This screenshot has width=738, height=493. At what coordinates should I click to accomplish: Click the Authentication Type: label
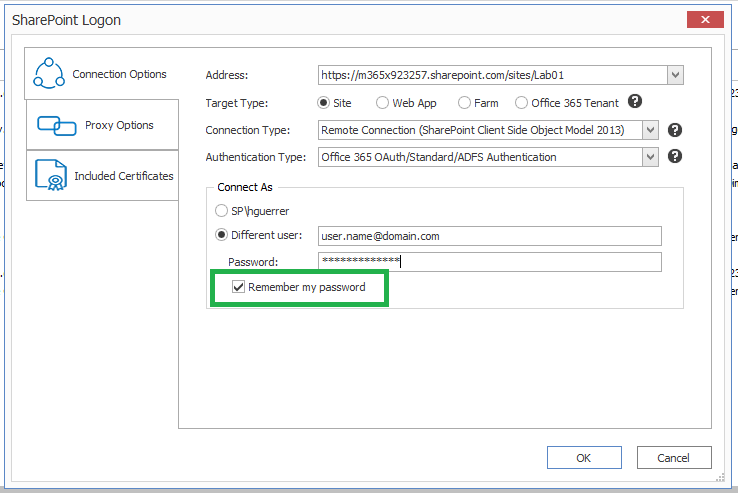click(256, 157)
